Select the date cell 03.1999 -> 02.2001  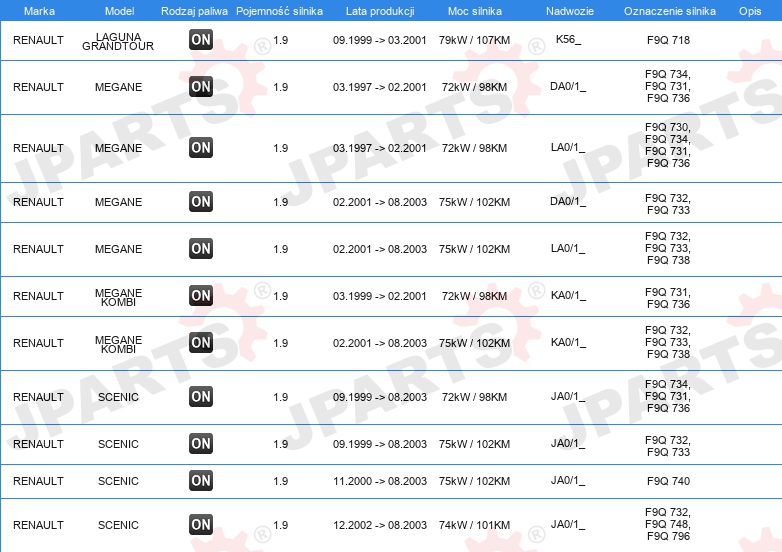tap(380, 296)
